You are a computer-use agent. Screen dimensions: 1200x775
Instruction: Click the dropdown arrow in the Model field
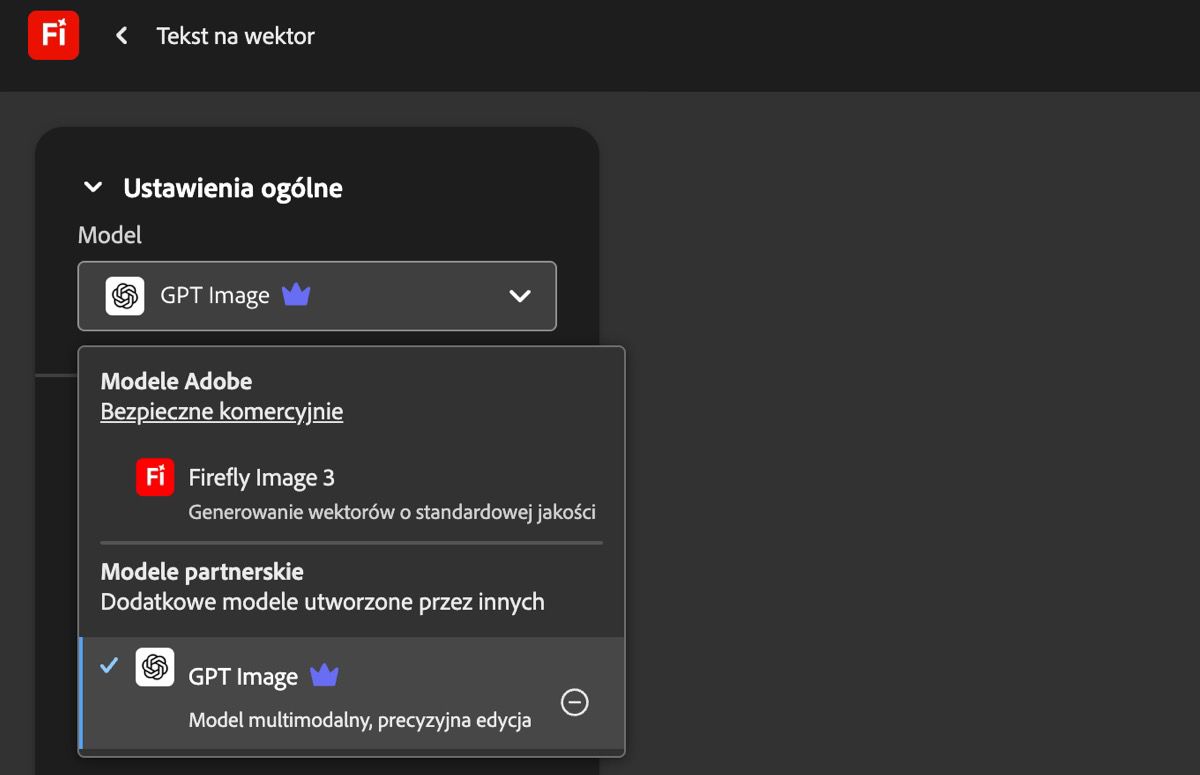[520, 296]
